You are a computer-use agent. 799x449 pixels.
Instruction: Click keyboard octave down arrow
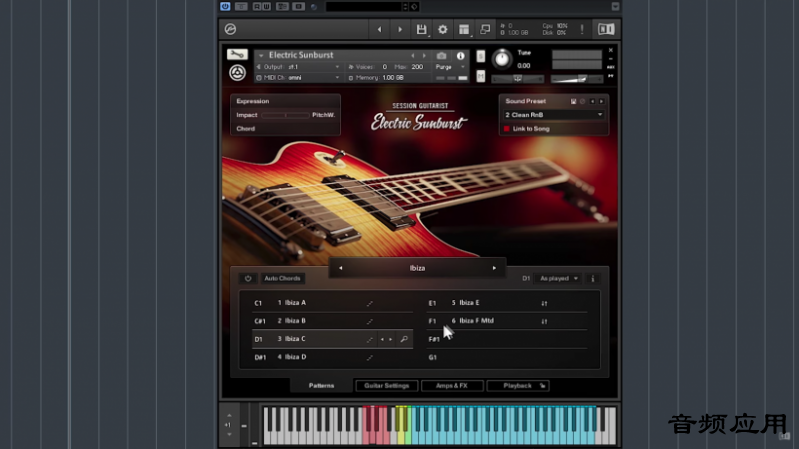[x=229, y=435]
